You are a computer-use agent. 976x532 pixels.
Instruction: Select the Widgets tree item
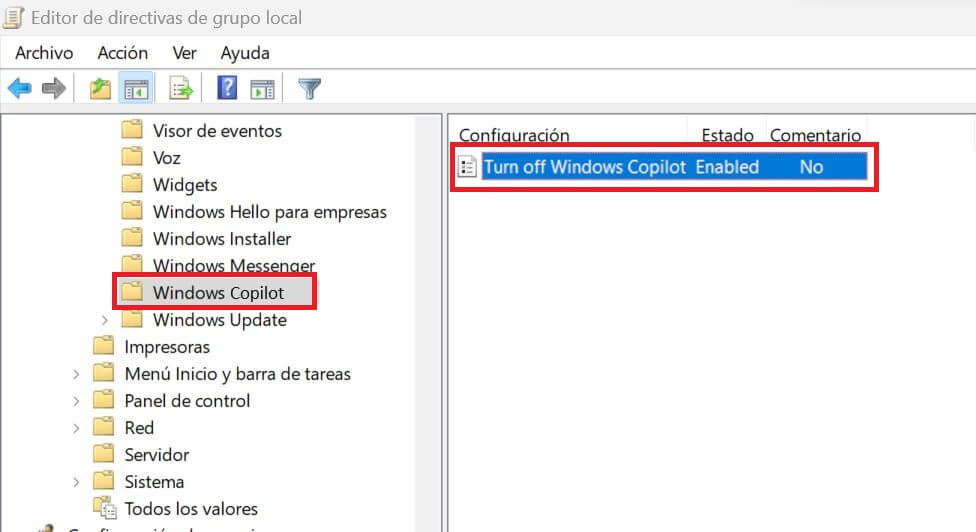coord(185,185)
